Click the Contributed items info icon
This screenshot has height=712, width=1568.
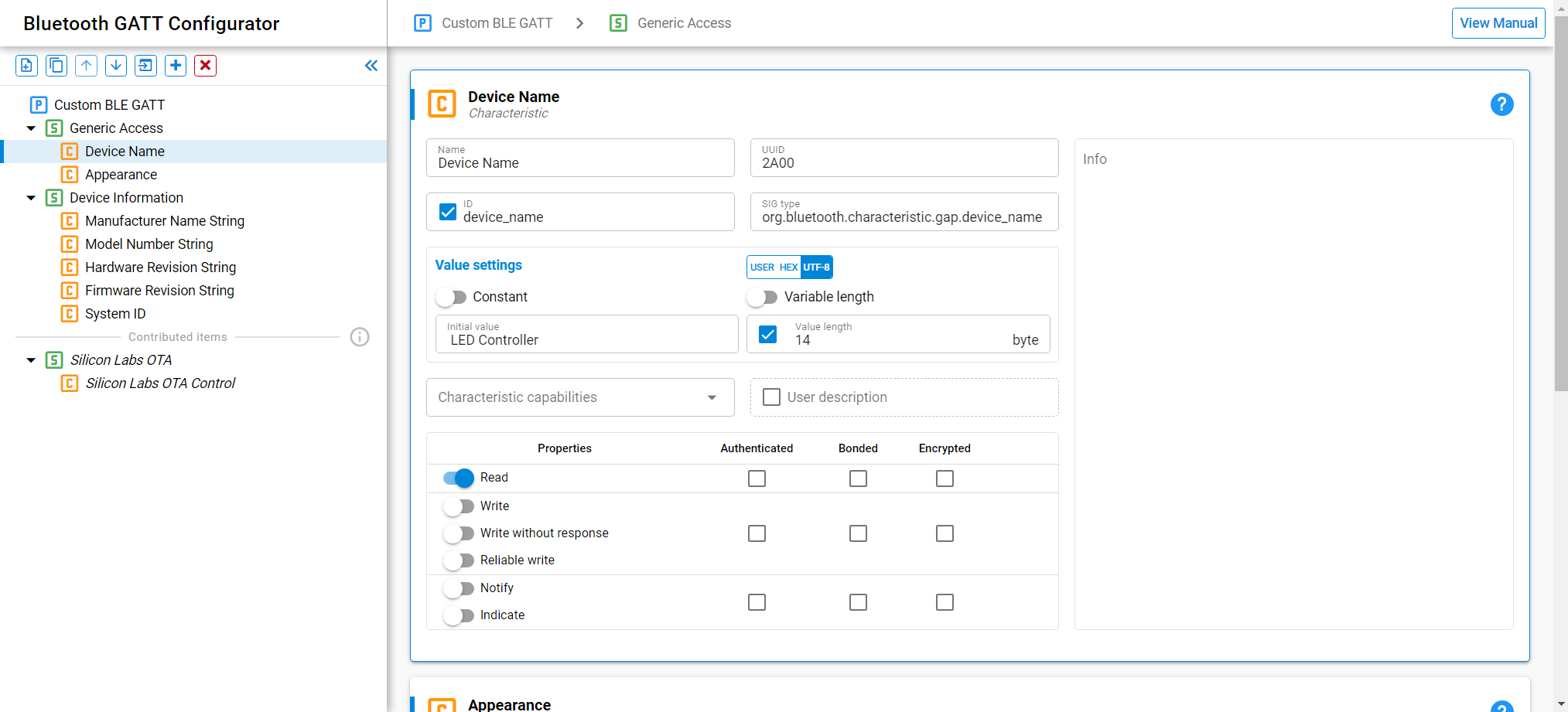tap(360, 337)
